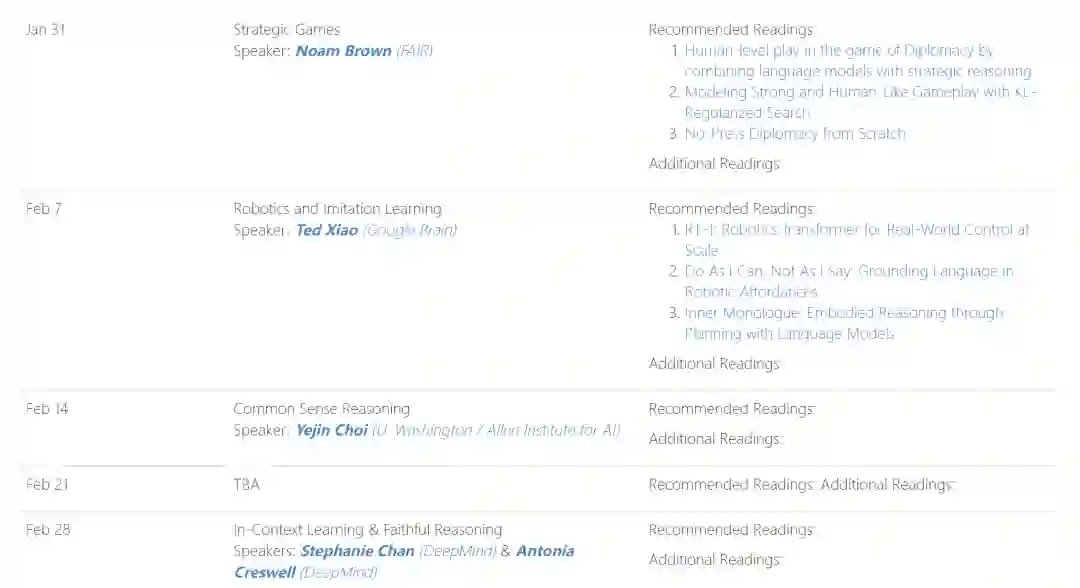The image size is (1080, 588).
Task: Click the TBA topic in Feb 21 row
Action: [246, 485]
